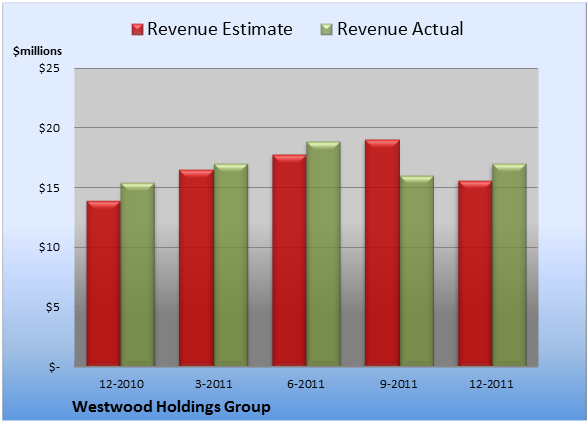Click the $20 axis value
Screen dimensions: 588x422
49,128
